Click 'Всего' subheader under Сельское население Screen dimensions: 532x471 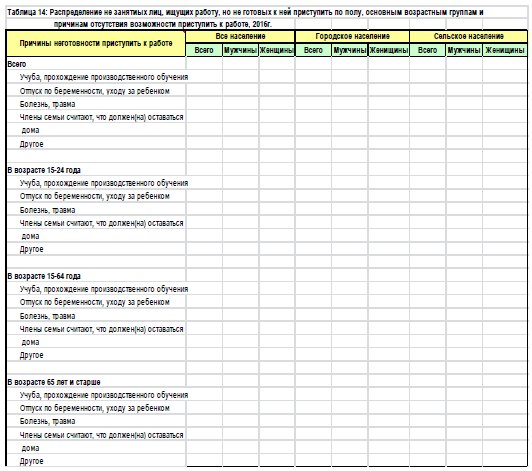[428, 50]
